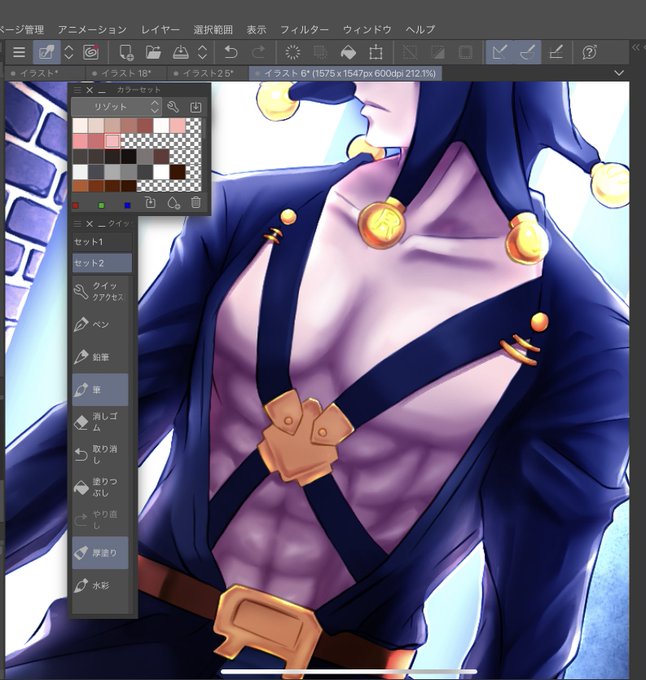Open the color set panel menu icon

tap(78, 90)
